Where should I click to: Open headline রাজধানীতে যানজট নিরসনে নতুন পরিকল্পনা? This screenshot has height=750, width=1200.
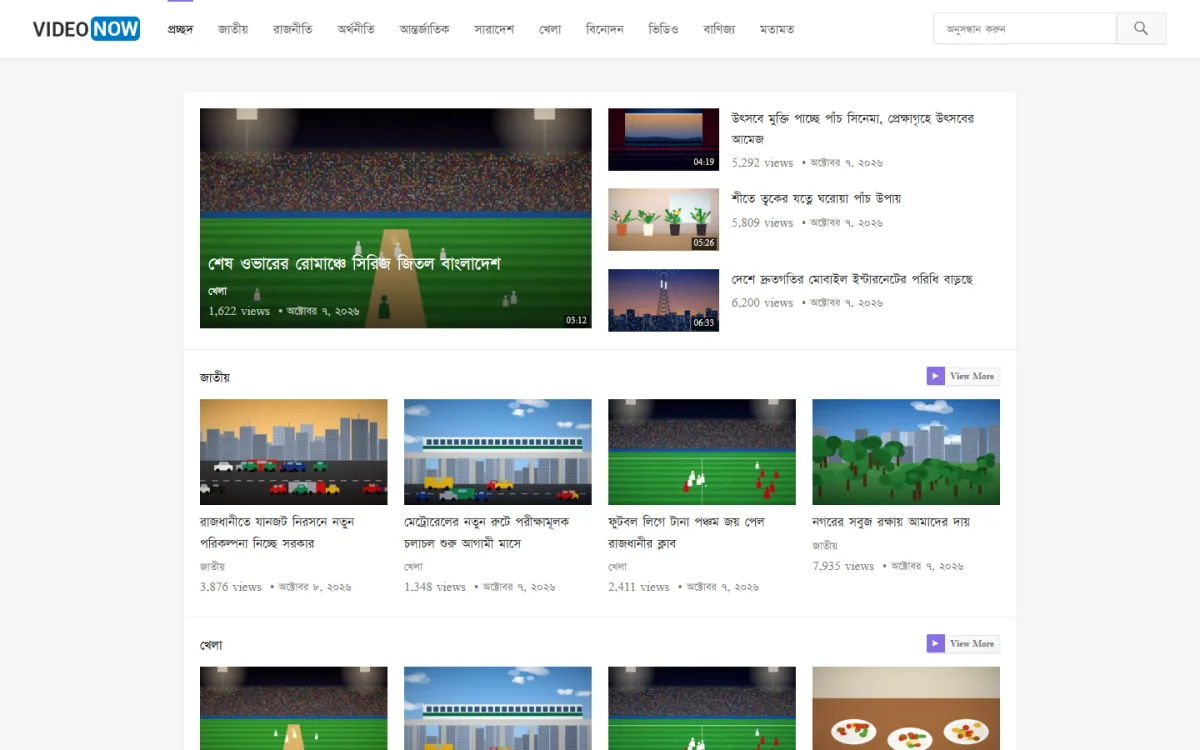277,532
